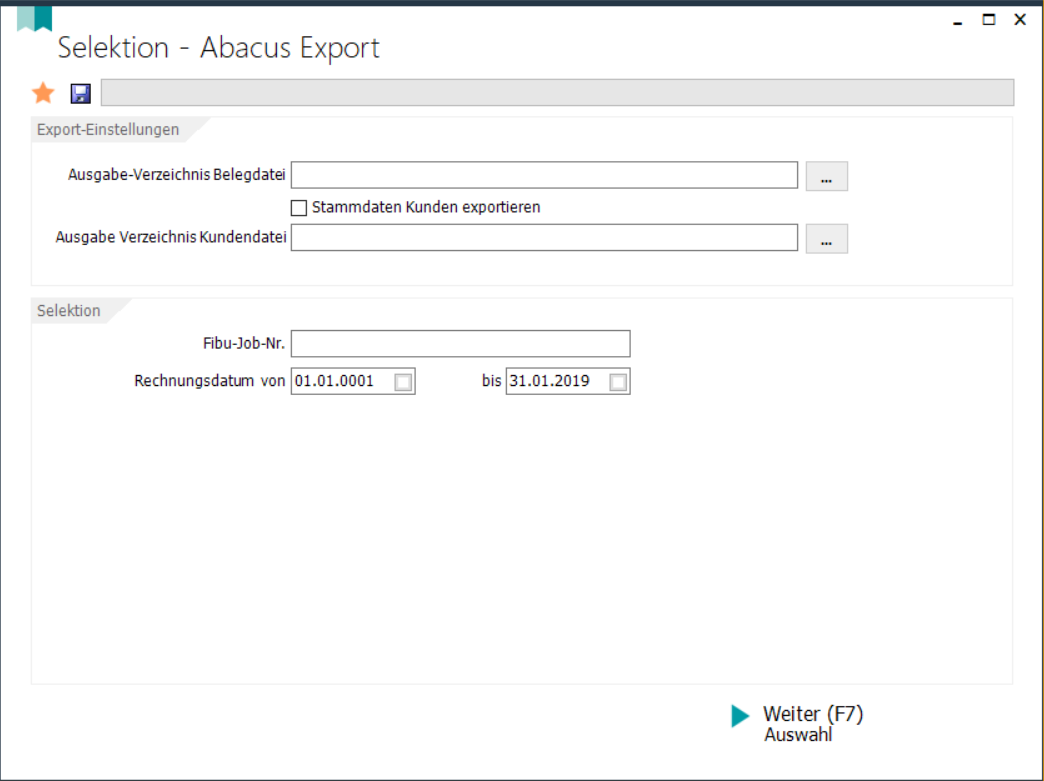Click Weiter (F7) Auswahl button
This screenshot has height=781, width=1044.
pos(798,723)
